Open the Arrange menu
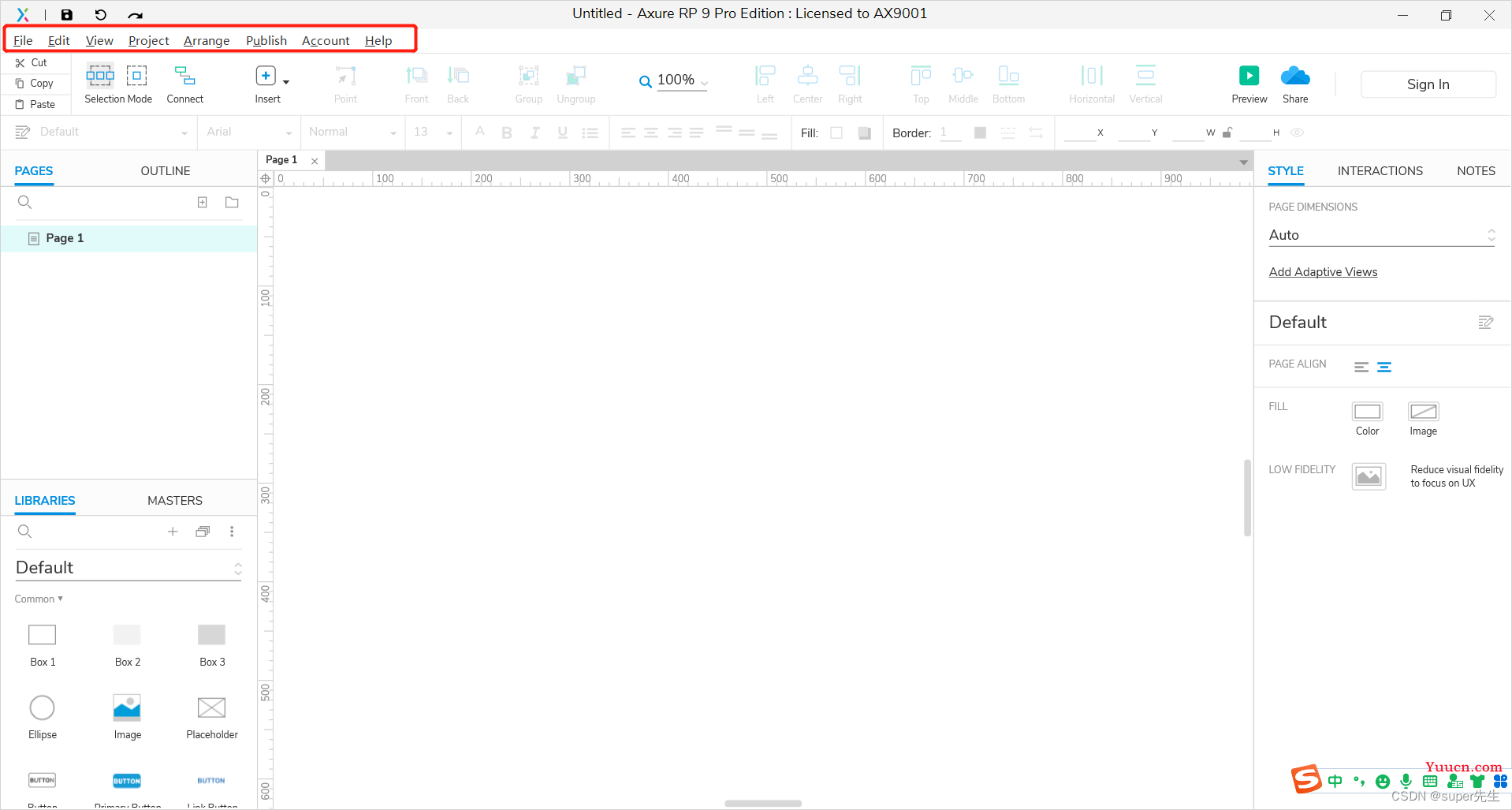Viewport: 1512px width, 810px height. coord(207,41)
